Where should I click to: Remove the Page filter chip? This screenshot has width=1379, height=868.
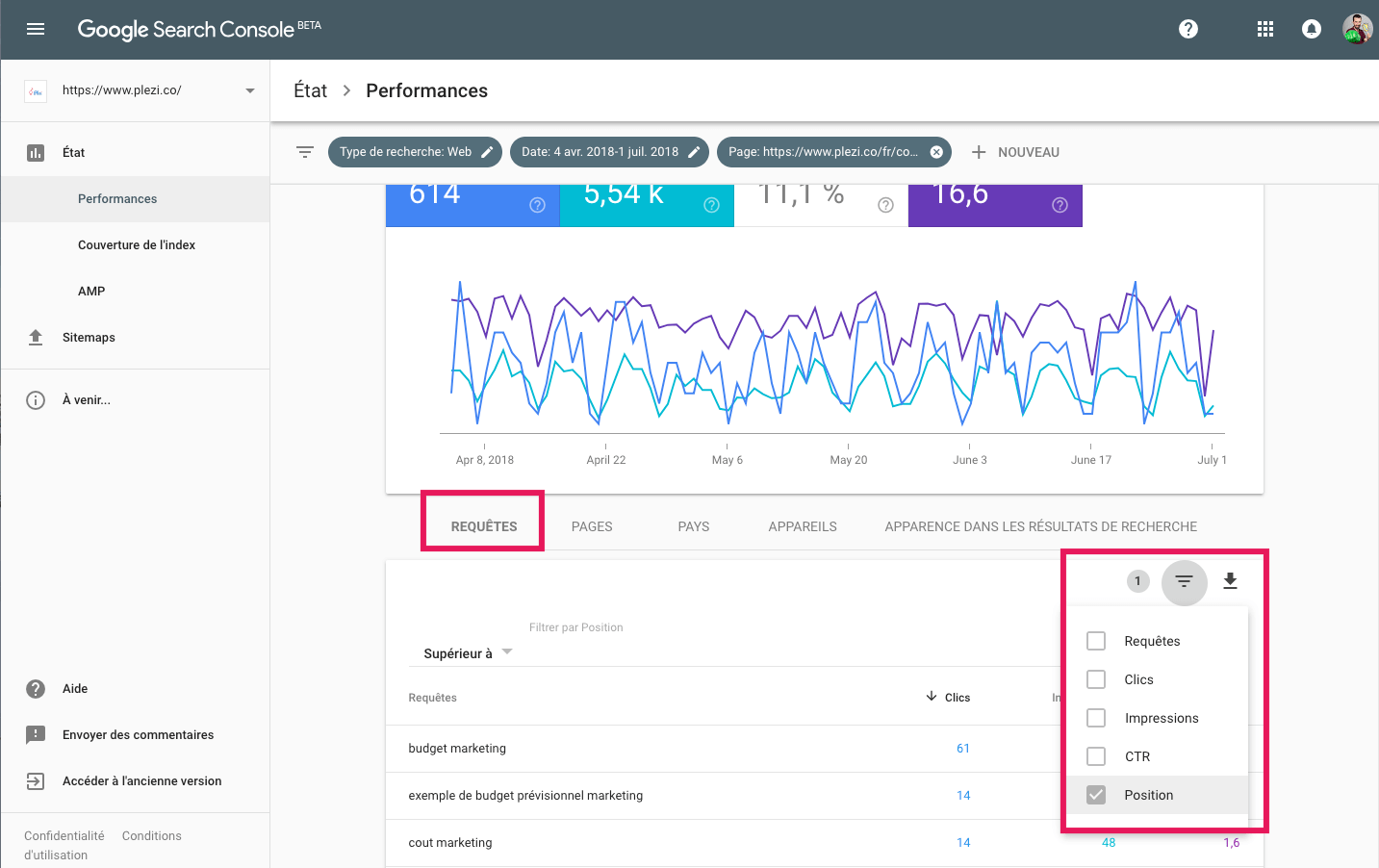coord(936,152)
